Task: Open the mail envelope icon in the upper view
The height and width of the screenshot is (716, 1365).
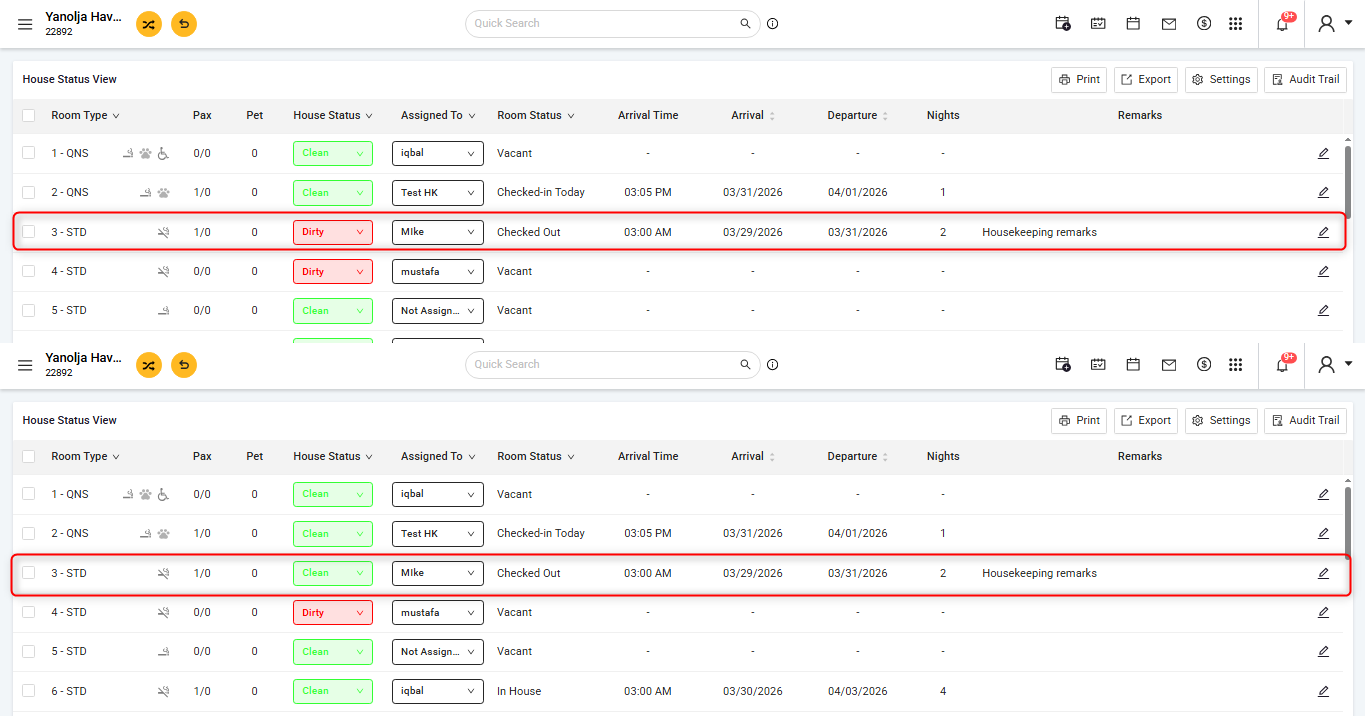Action: point(1169,24)
